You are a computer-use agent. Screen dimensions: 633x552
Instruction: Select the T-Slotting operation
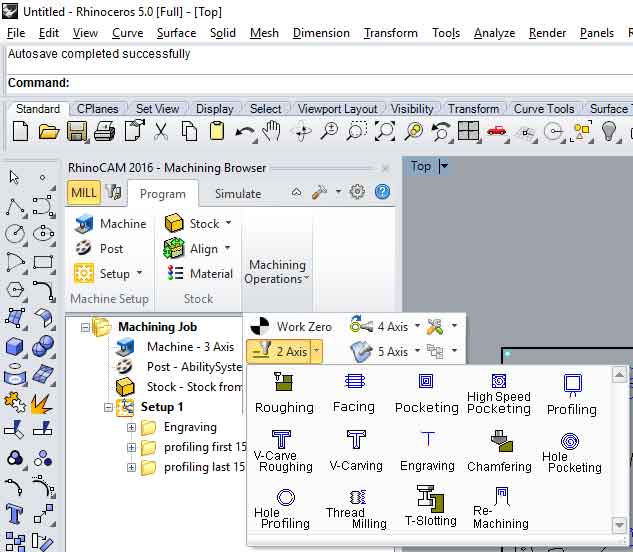[x=431, y=506]
